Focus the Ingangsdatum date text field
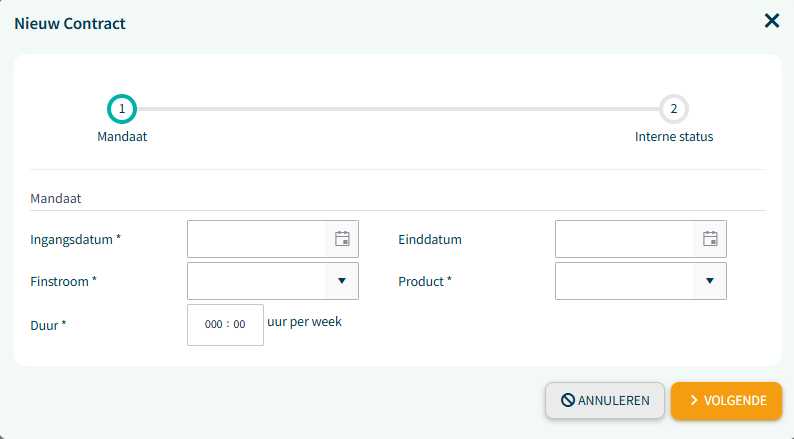Viewport: 794px width, 439px height. pos(257,239)
